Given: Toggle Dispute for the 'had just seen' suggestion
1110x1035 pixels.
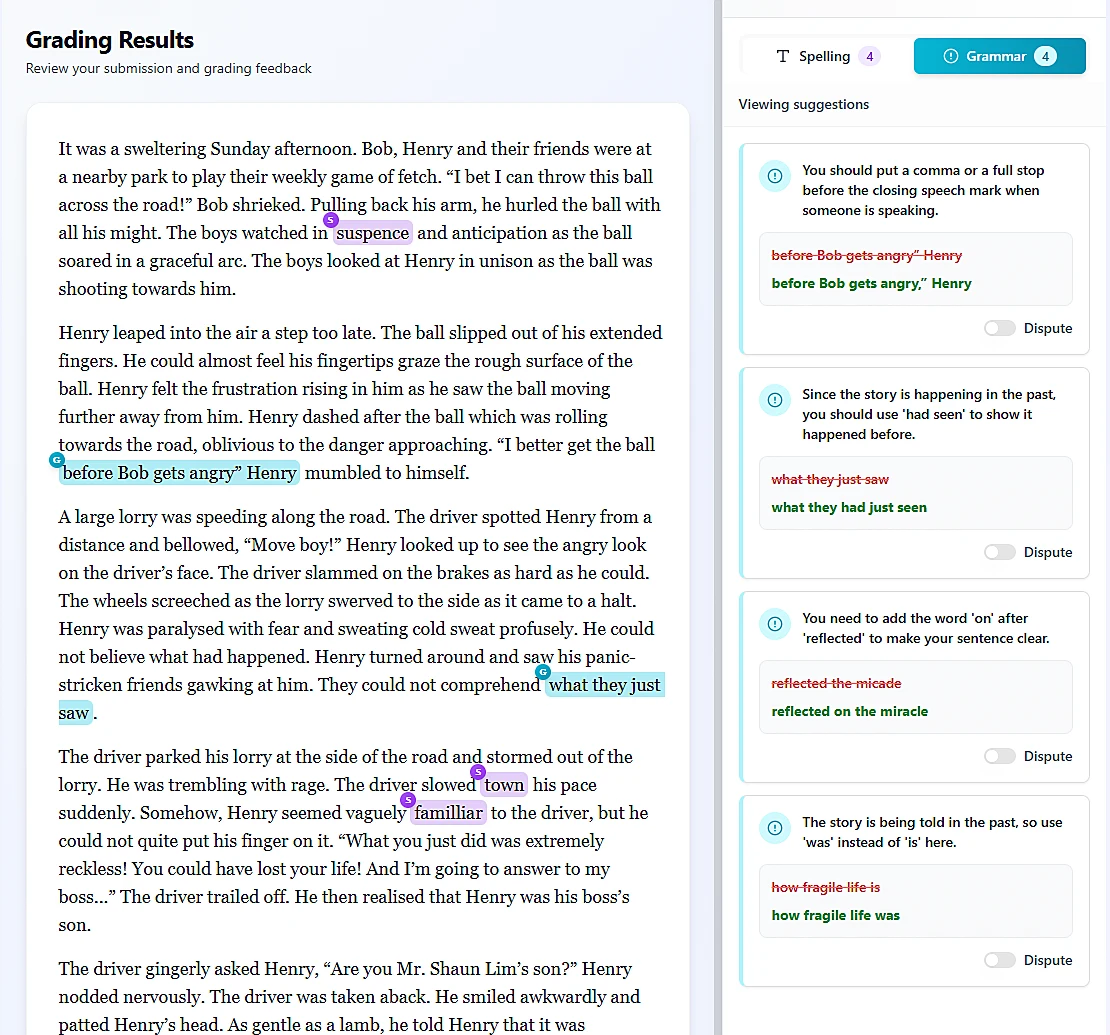Looking at the screenshot, I should pyautogui.click(x=999, y=552).
